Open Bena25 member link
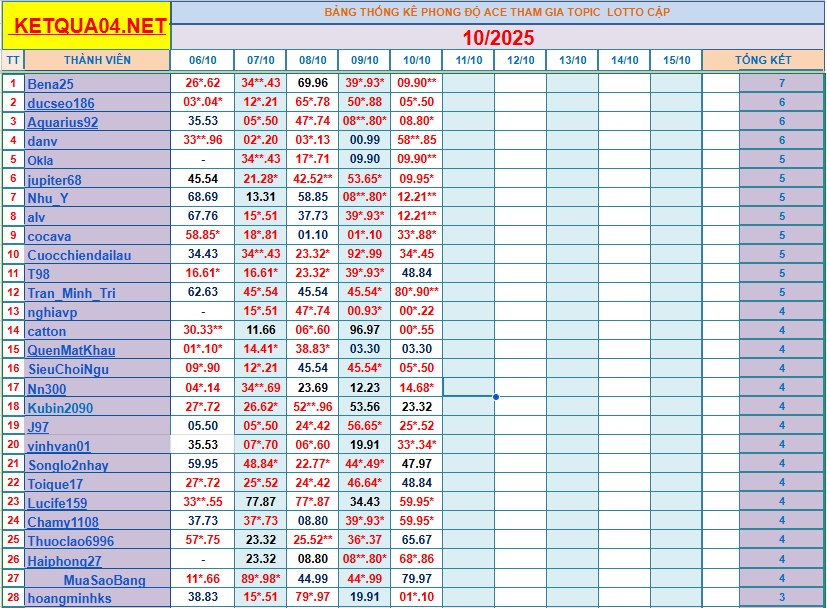Screen dimensions: 827x608 tap(50, 84)
